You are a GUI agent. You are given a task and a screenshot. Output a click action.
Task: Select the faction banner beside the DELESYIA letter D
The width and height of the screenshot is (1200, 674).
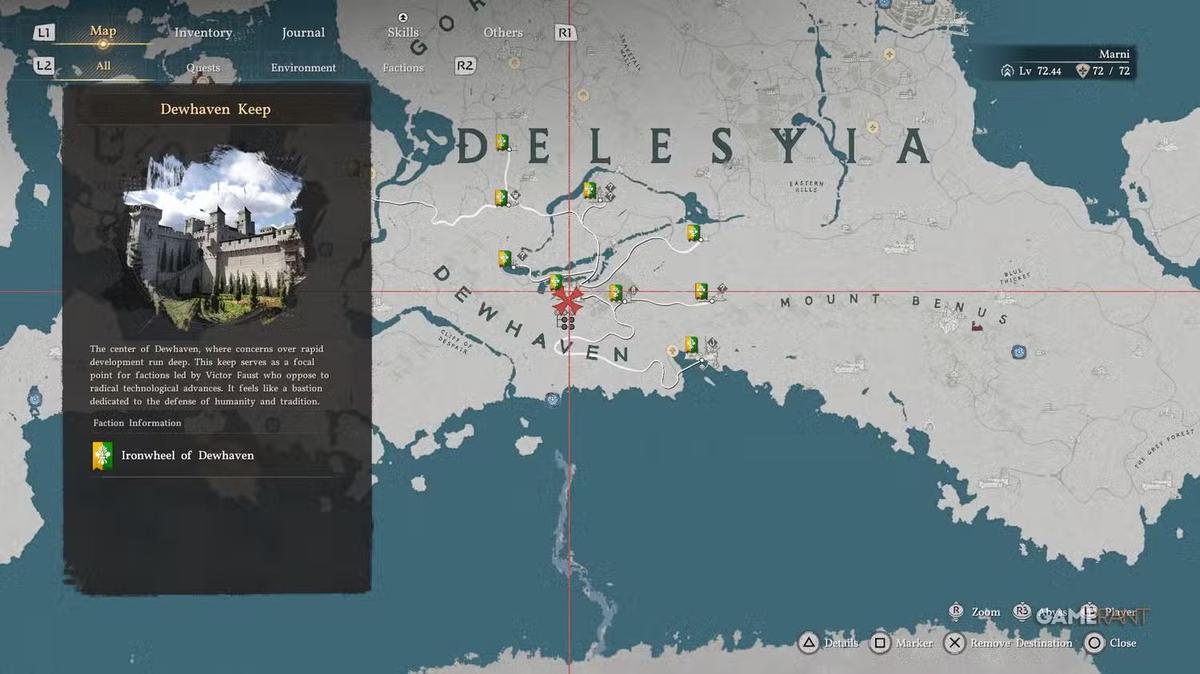[x=502, y=143]
